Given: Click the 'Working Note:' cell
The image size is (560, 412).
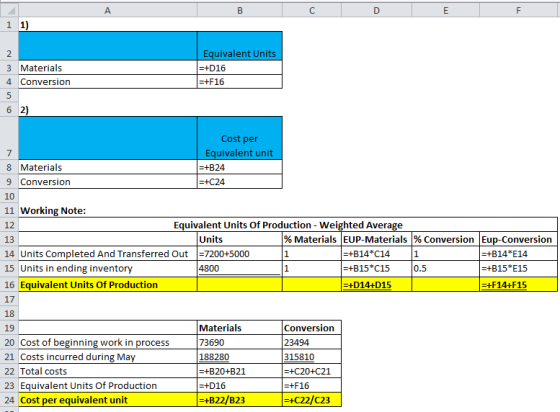Looking at the screenshot, I should [x=108, y=211].
